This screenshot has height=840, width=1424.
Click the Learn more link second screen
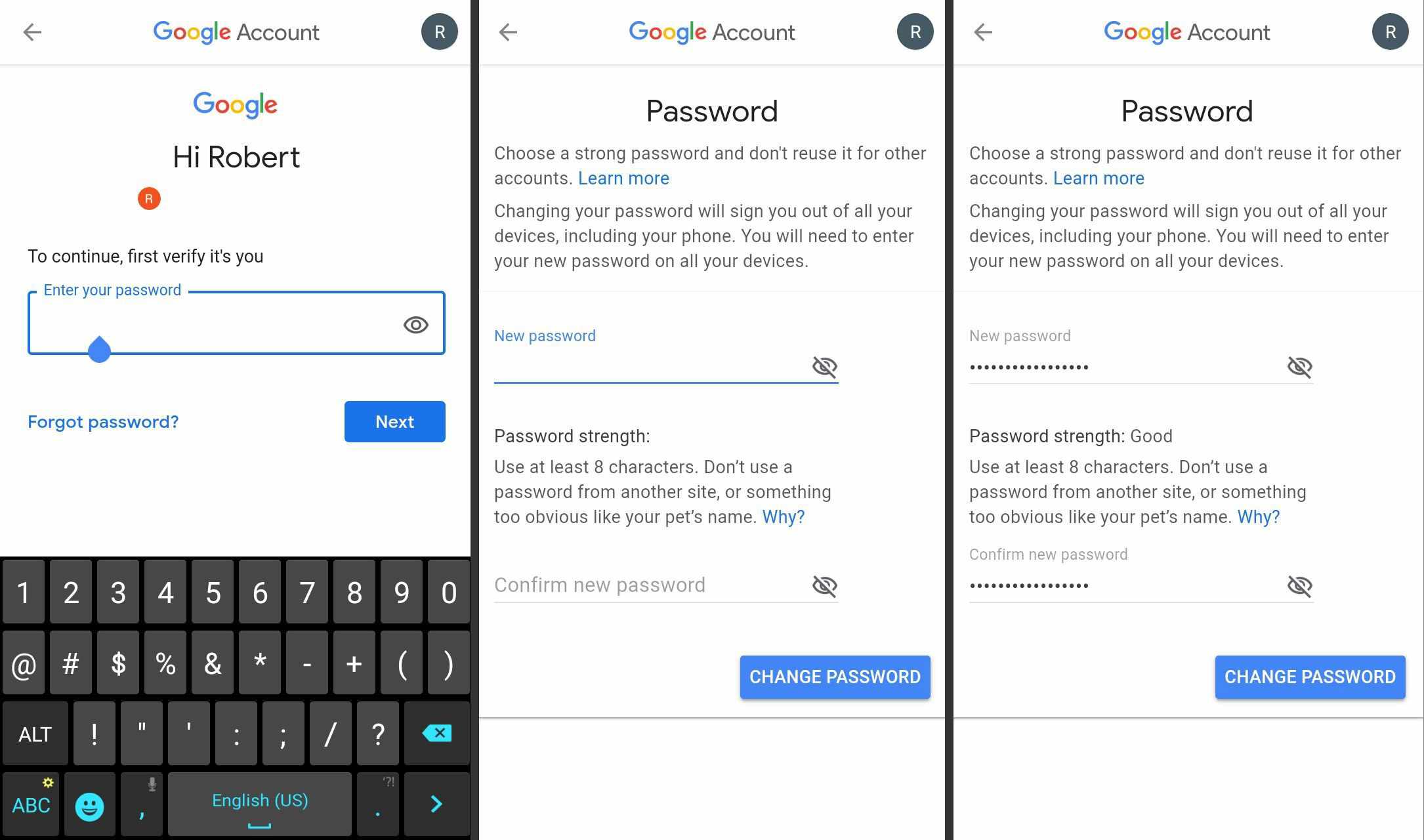(623, 178)
